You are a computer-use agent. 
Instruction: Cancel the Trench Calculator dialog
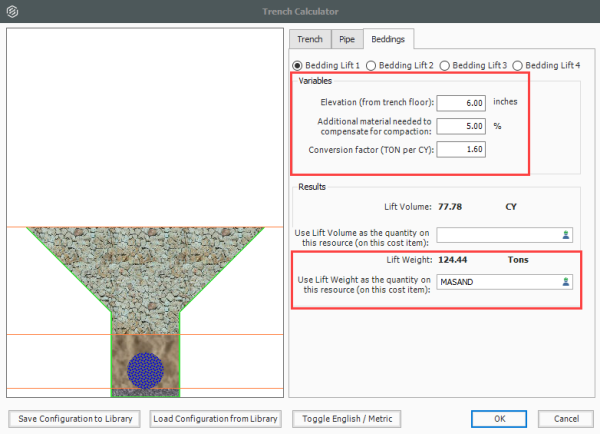(x=566, y=418)
